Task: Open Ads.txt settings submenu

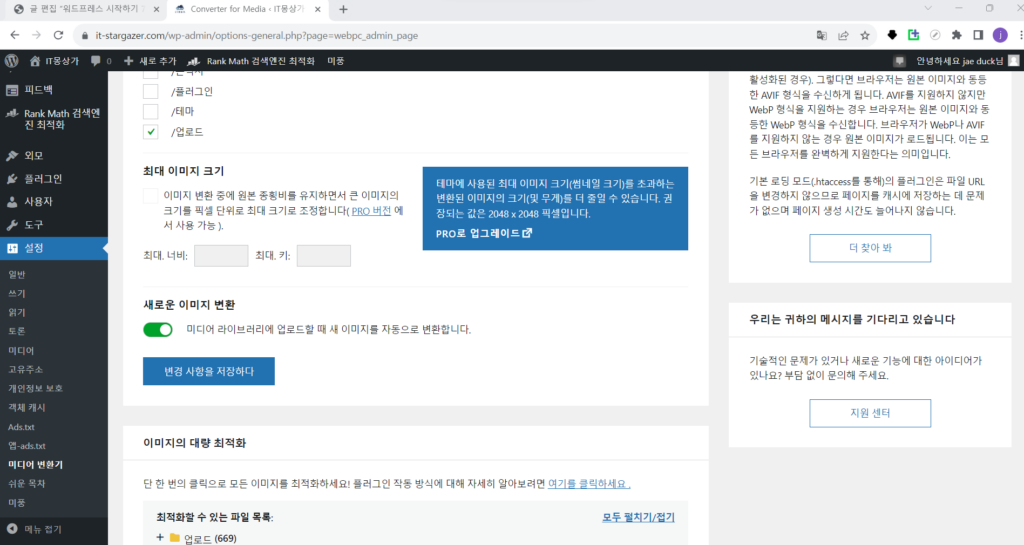Action: click(x=22, y=427)
